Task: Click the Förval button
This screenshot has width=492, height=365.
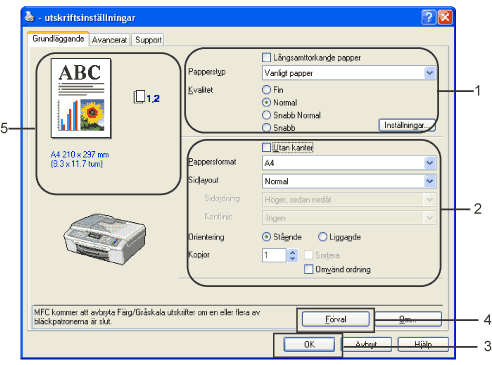Action: [336, 319]
